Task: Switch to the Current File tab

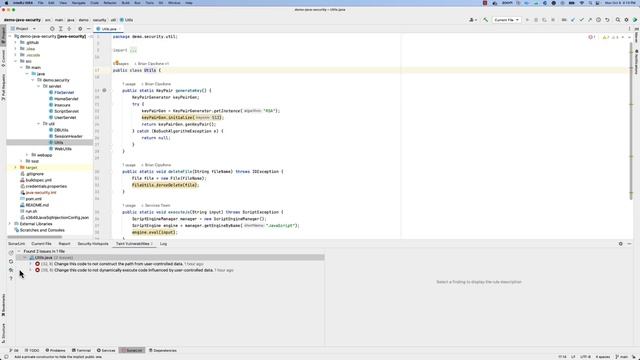Action: point(41,244)
